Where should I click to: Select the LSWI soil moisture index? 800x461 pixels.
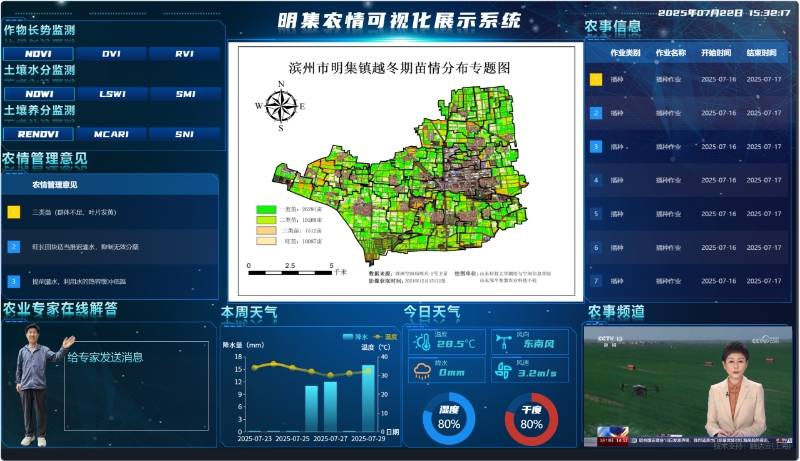pos(111,93)
